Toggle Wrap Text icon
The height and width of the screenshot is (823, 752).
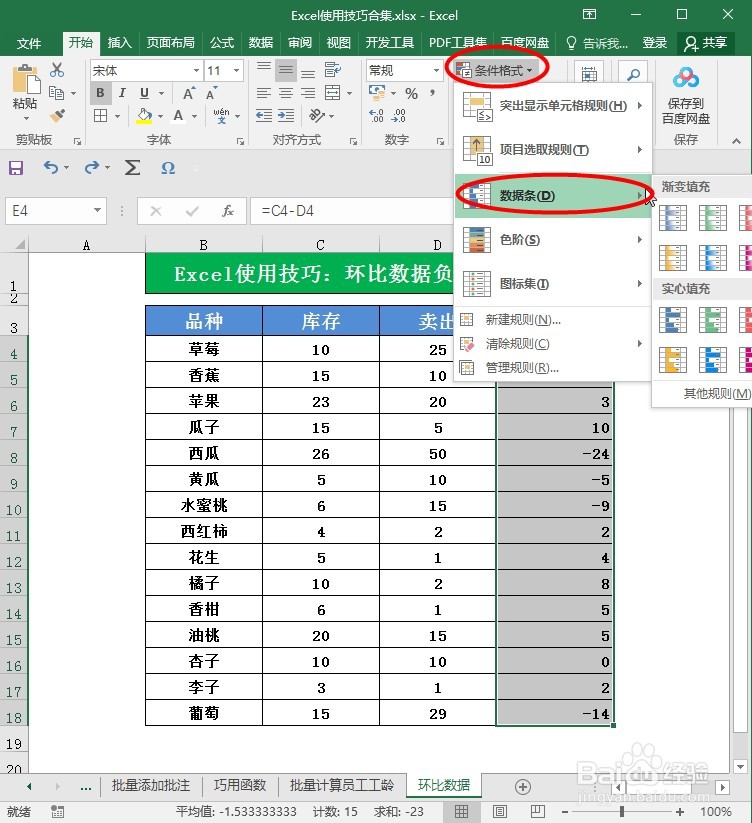tap(332, 69)
